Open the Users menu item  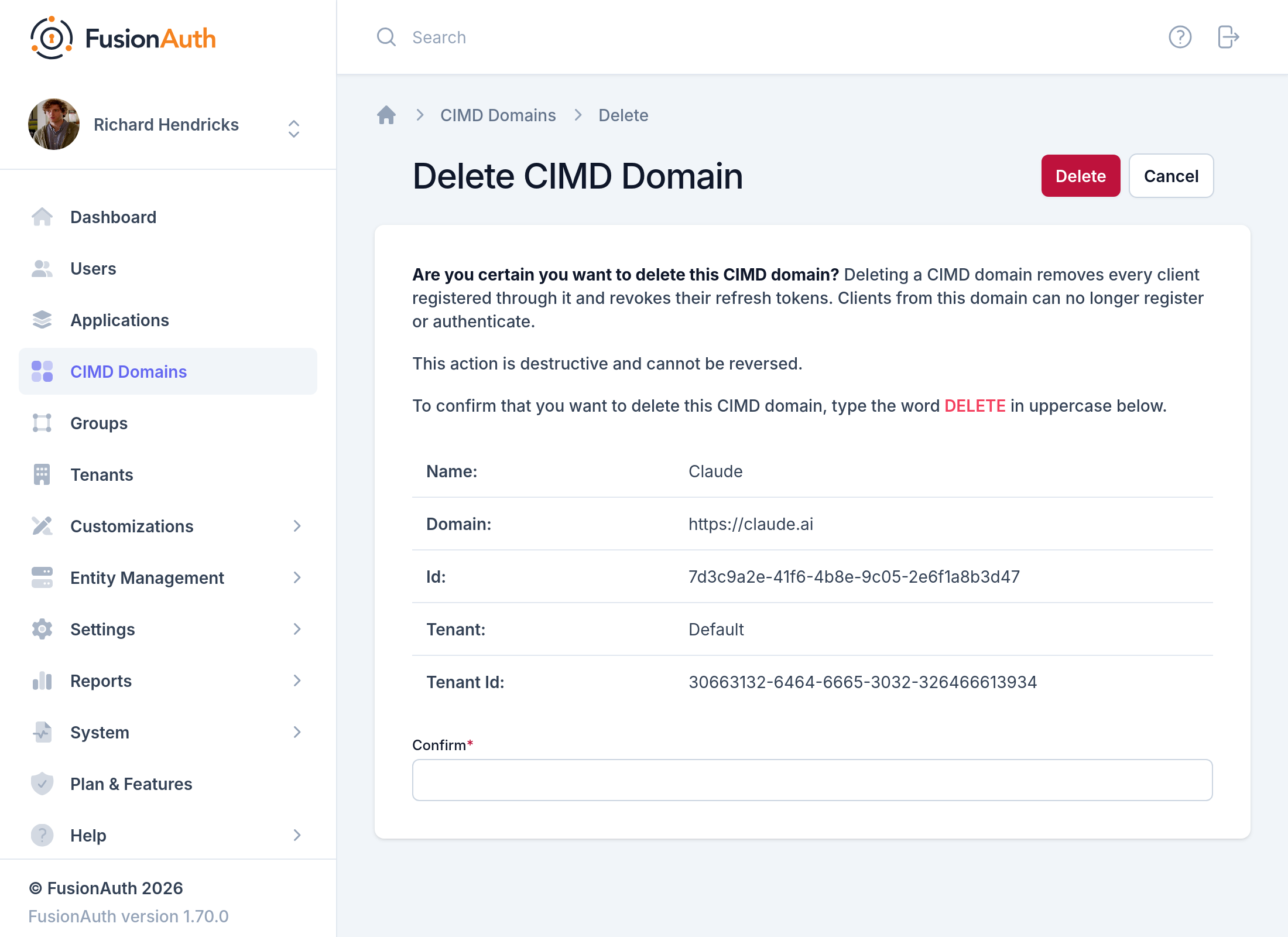[168, 268]
